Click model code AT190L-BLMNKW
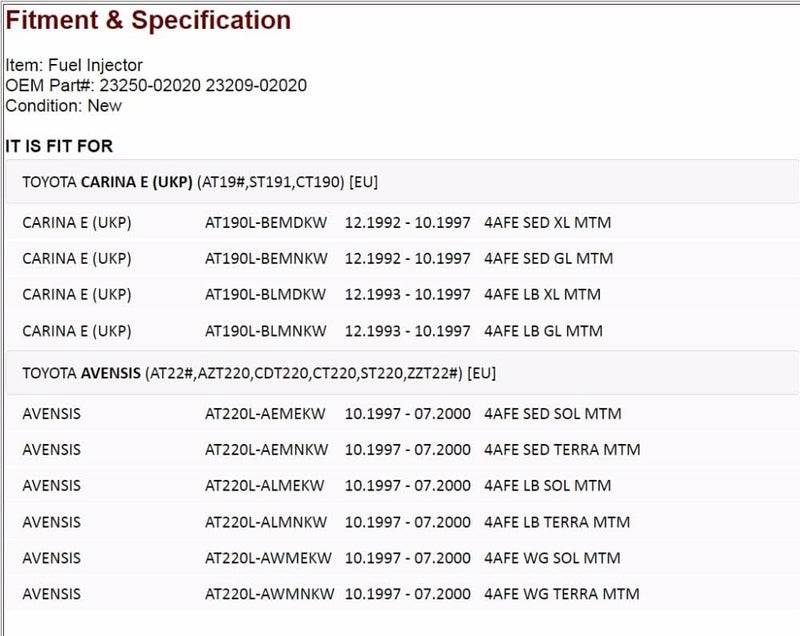 [x=266, y=330]
